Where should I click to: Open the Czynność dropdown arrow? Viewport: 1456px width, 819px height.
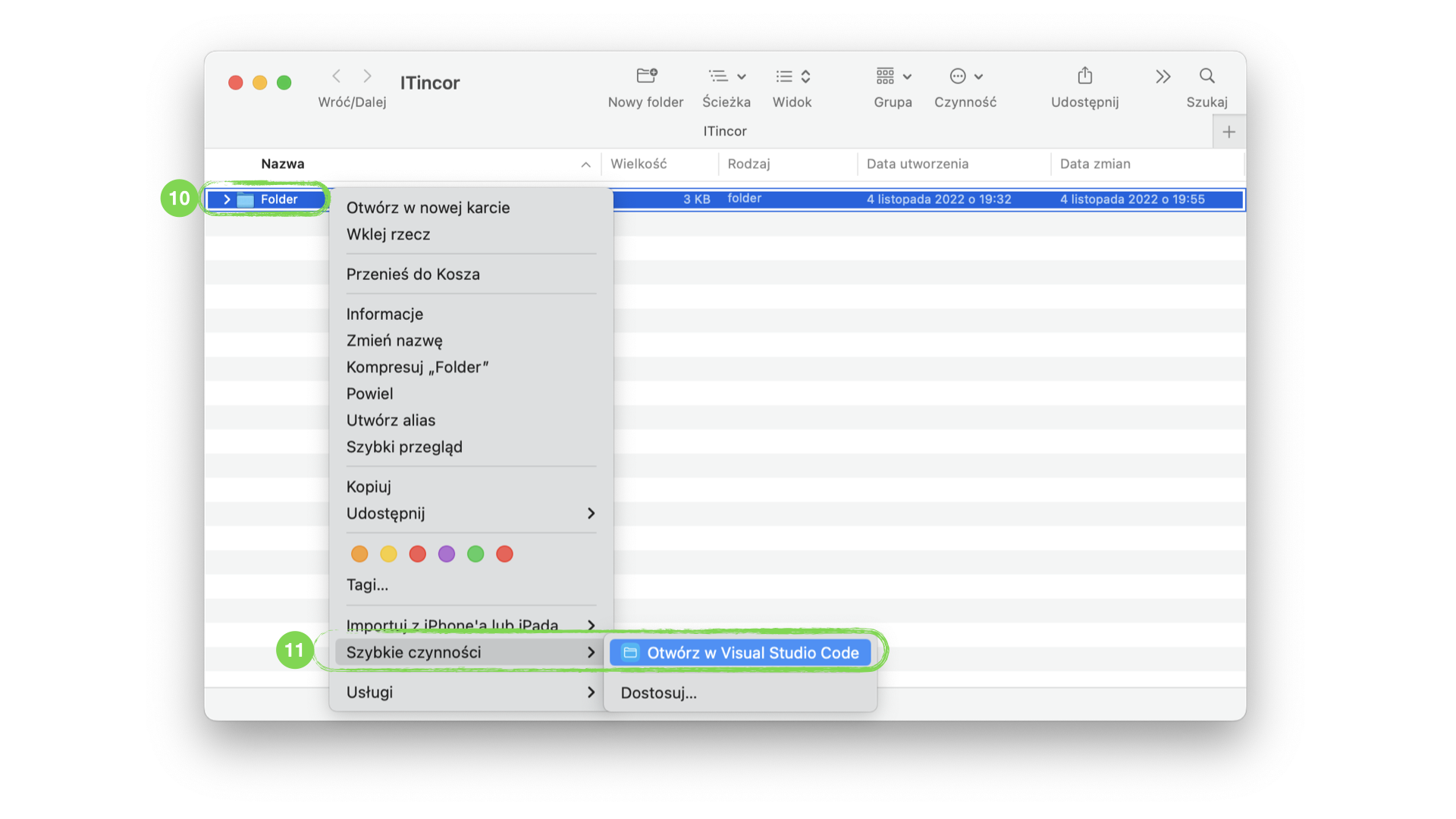coord(979,77)
